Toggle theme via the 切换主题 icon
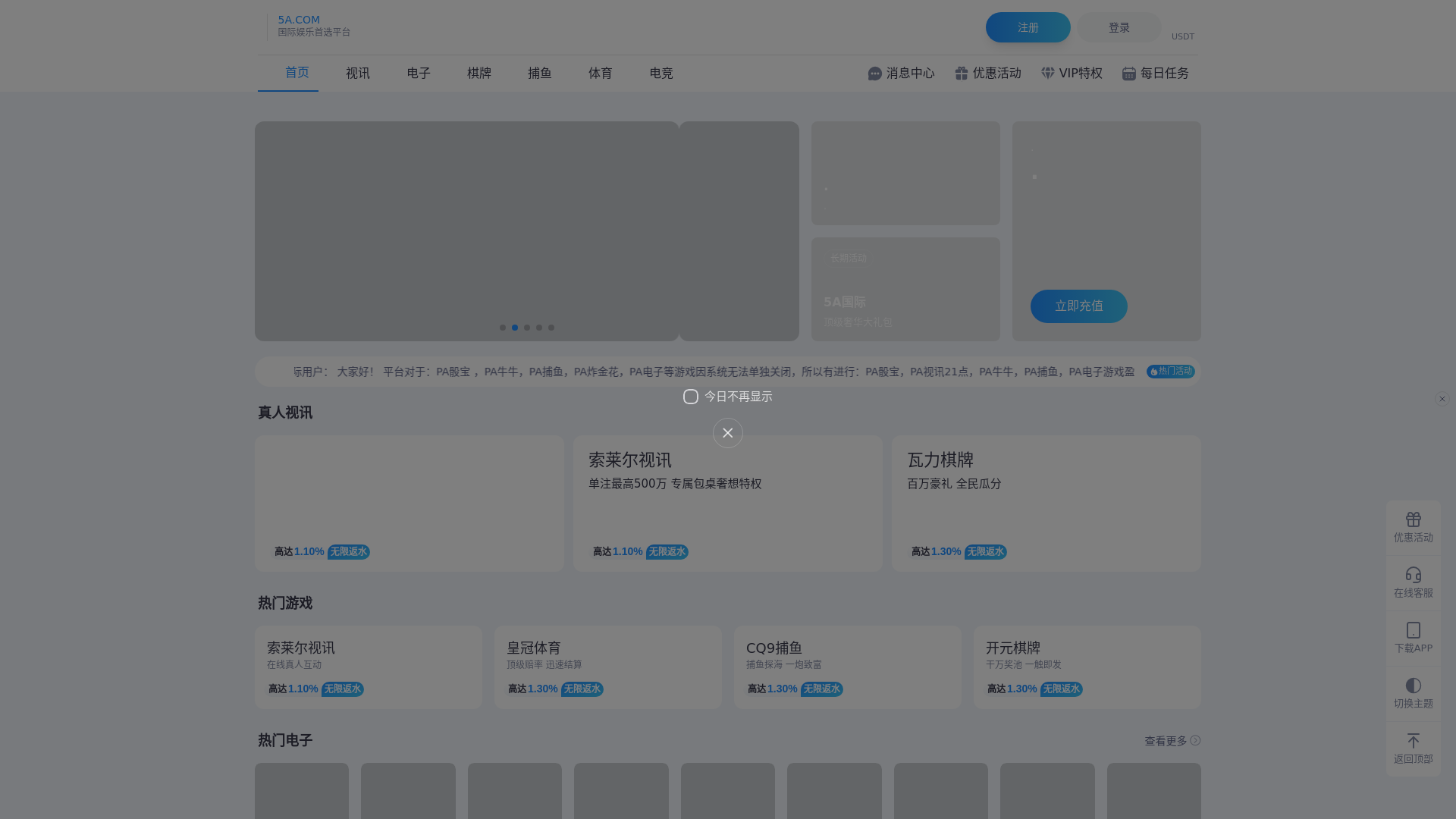 click(x=1413, y=686)
